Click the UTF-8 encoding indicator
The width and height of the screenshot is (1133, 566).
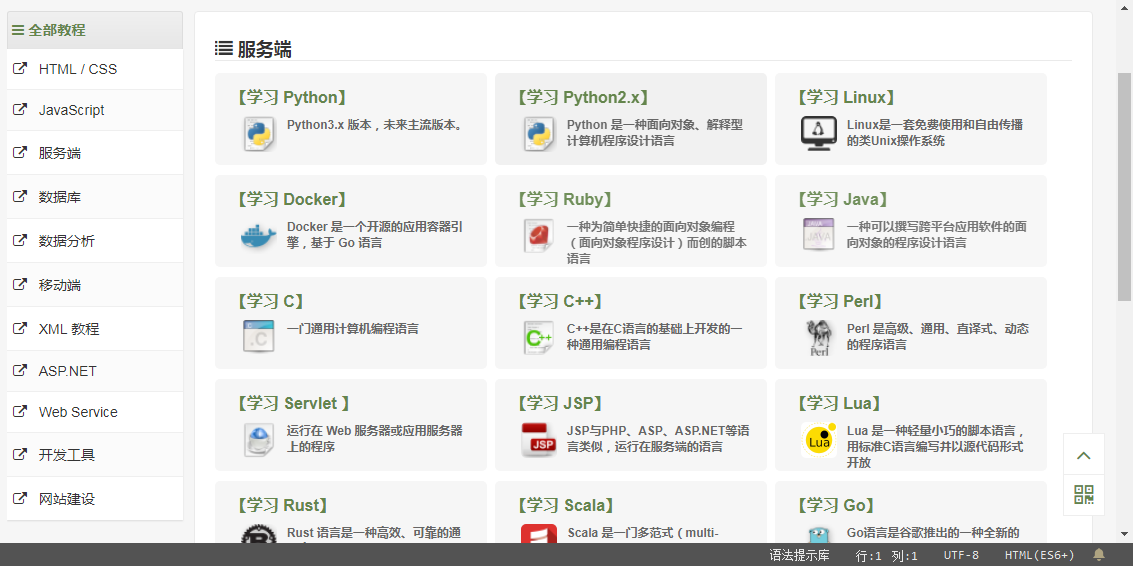click(x=962, y=555)
